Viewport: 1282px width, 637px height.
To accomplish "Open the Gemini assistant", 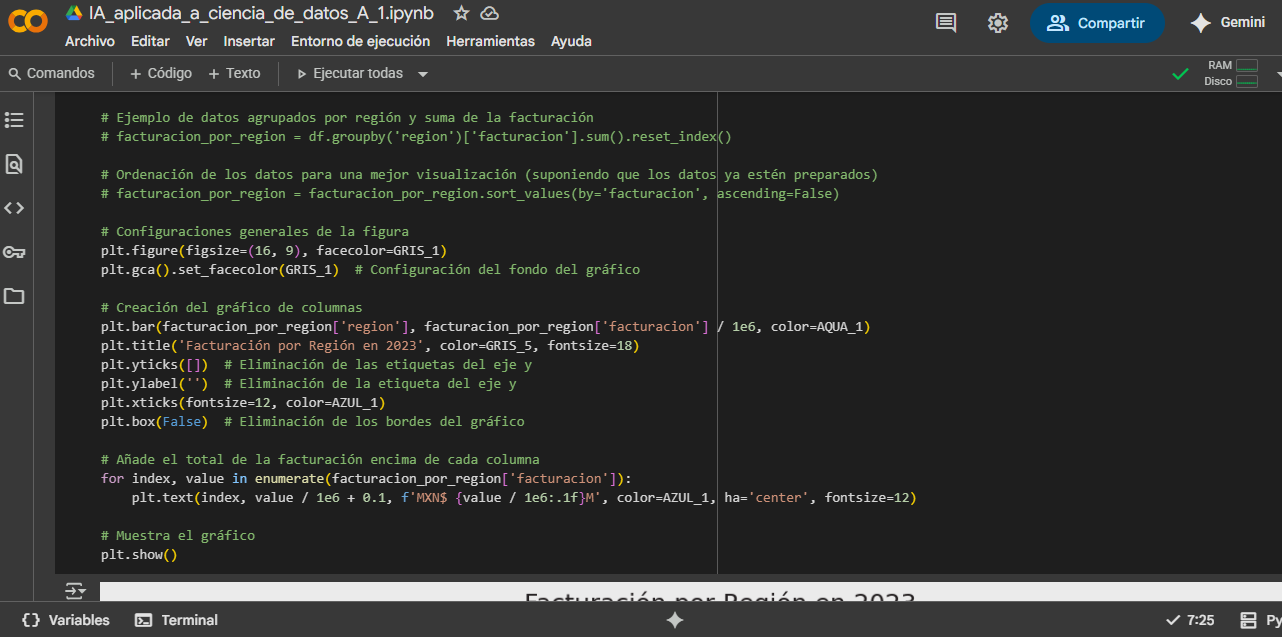I will (x=1229, y=23).
